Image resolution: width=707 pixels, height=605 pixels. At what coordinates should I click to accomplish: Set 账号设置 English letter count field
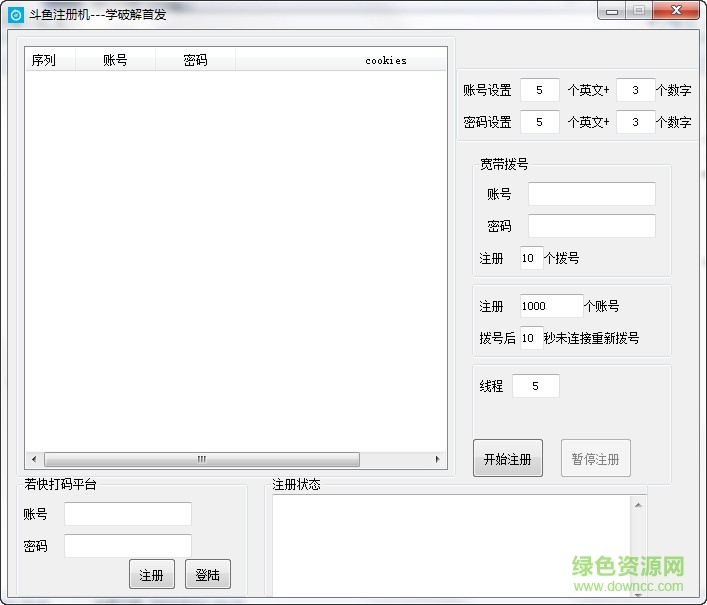(x=540, y=90)
